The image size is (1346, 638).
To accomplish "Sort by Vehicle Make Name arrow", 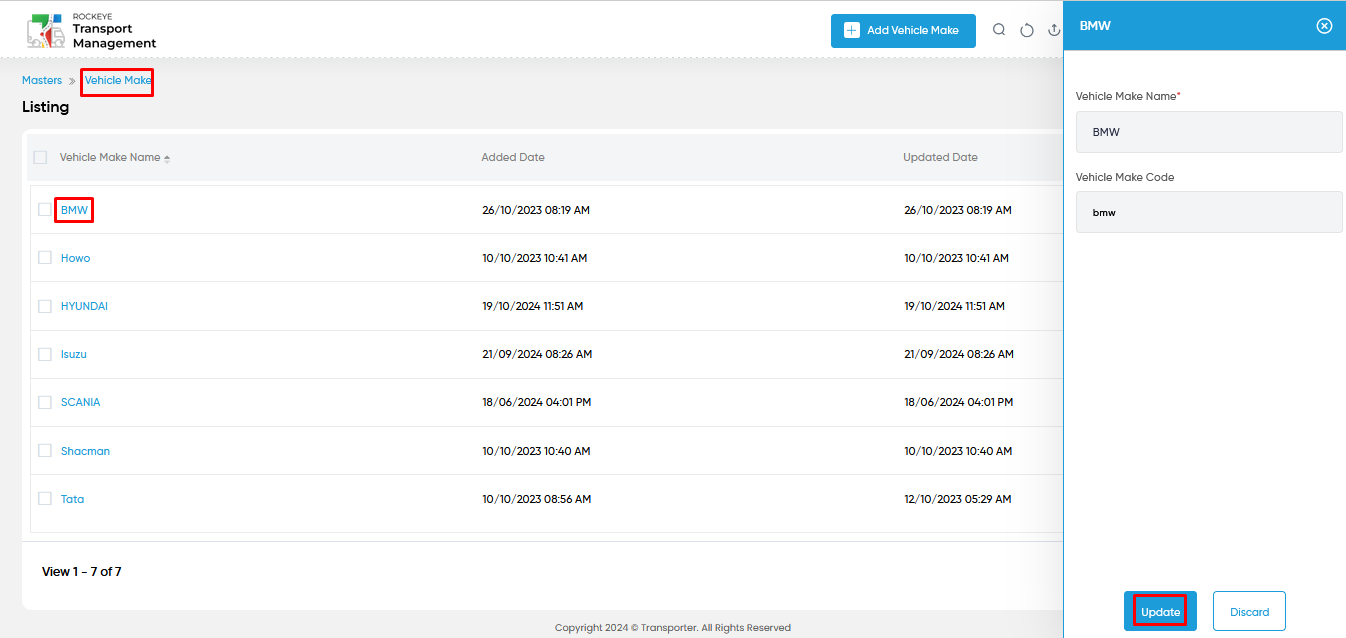I will (x=167, y=158).
